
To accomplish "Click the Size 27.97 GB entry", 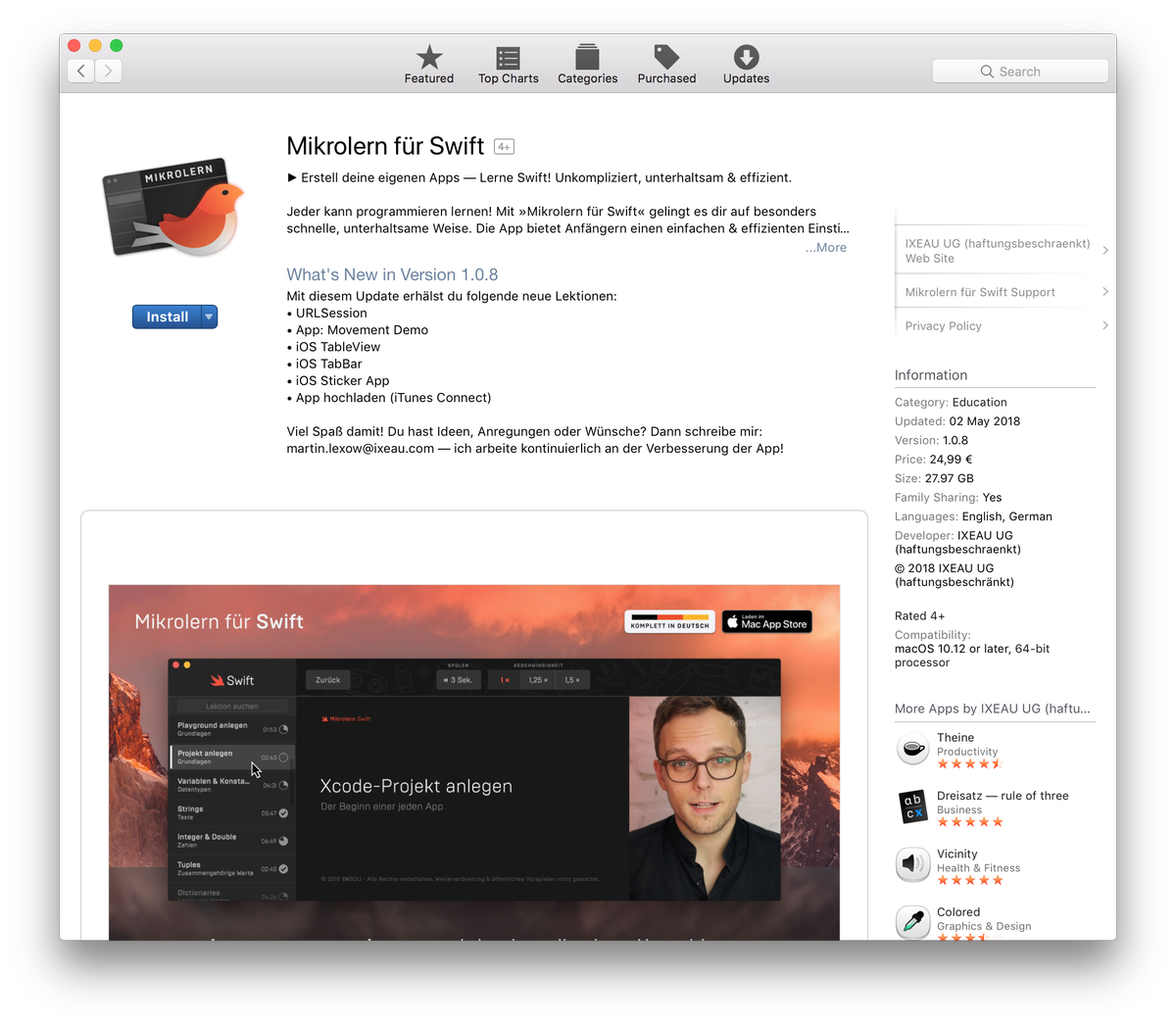I will tap(934, 478).
